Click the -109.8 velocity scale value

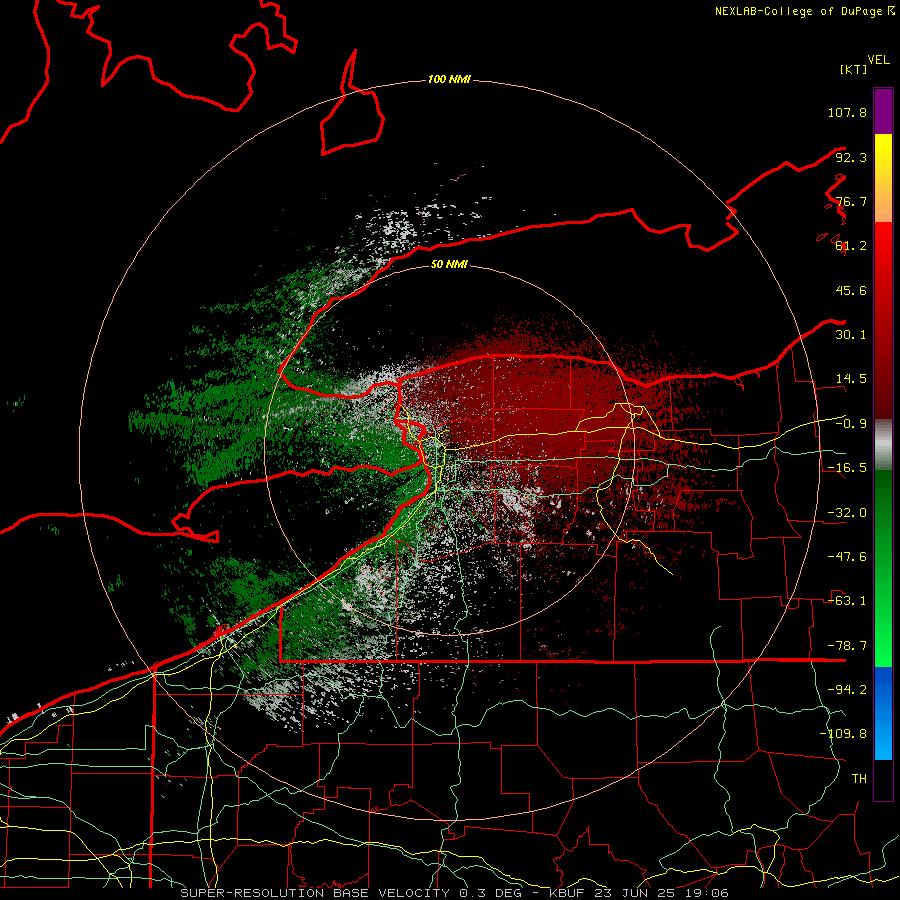(x=843, y=734)
